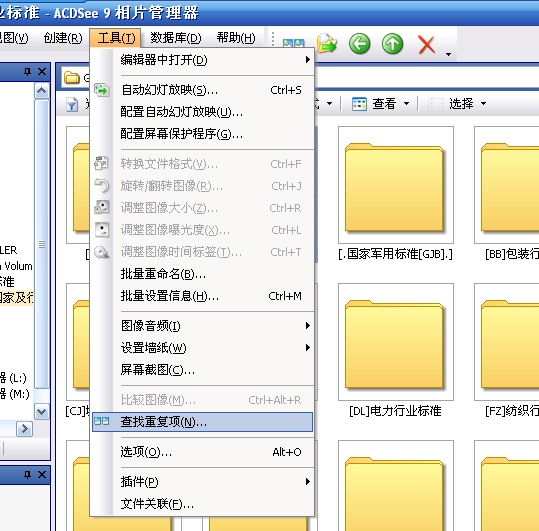Choose 批量设置信息(H)...
This screenshot has width=539, height=531.
point(202,296)
